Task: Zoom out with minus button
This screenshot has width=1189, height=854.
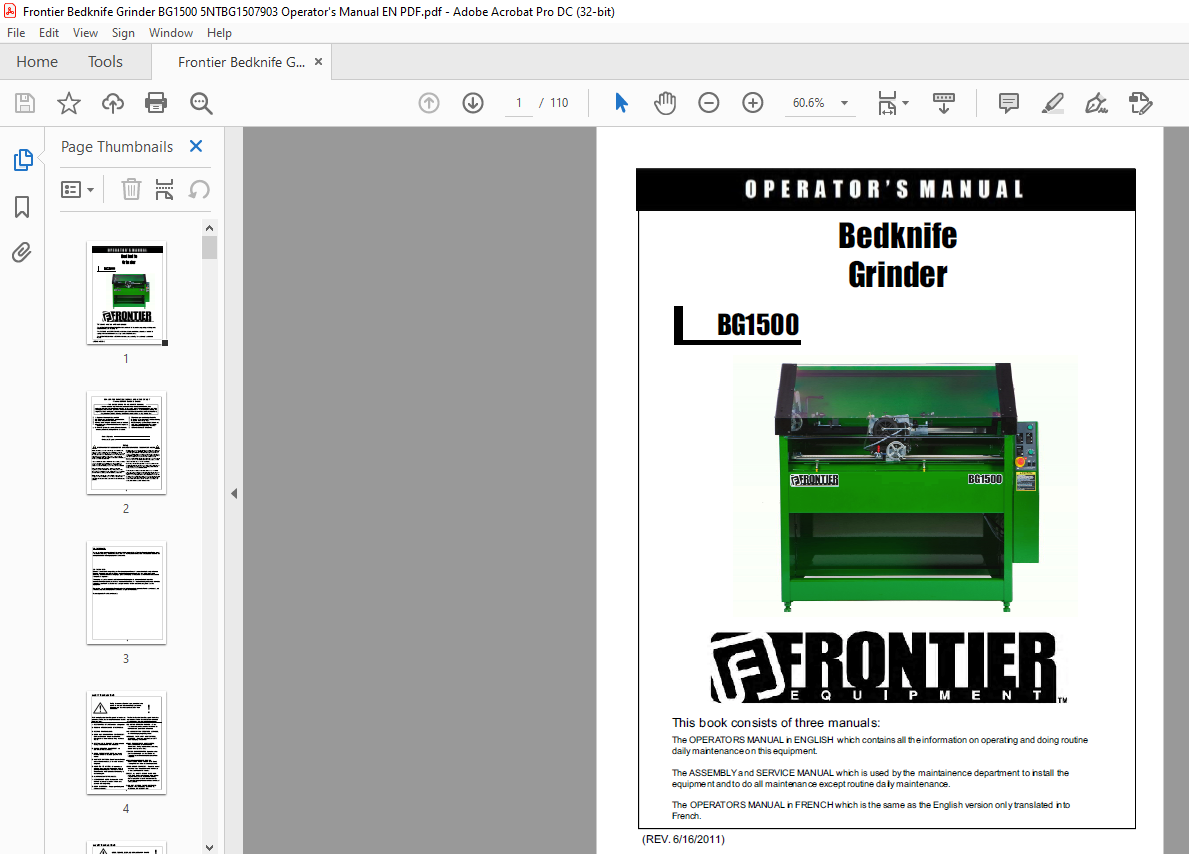Action: (708, 102)
